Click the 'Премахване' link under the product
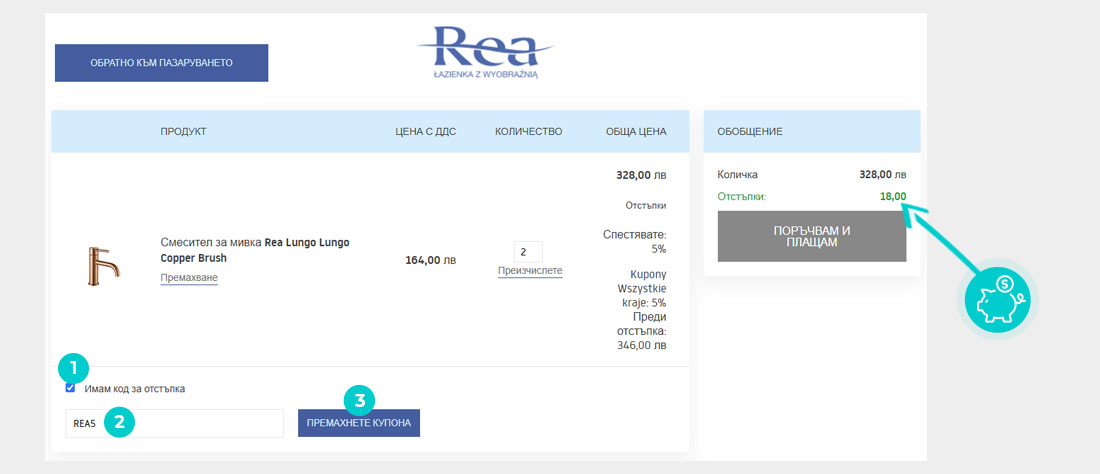 189,278
